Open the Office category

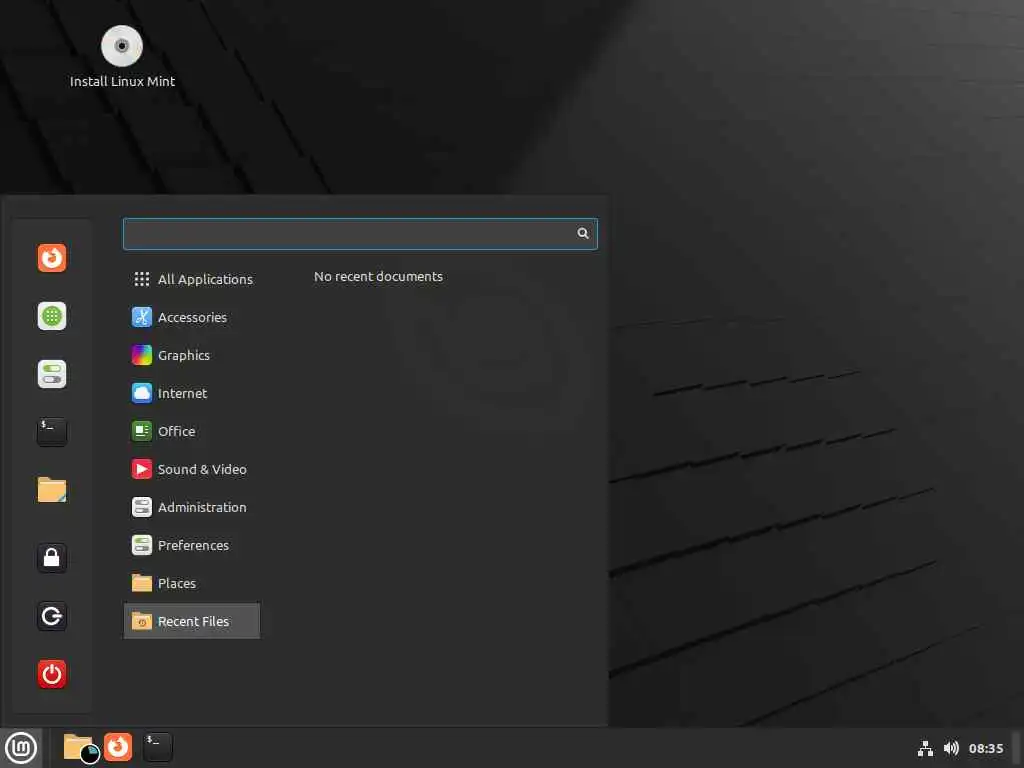pyautogui.click(x=192, y=431)
